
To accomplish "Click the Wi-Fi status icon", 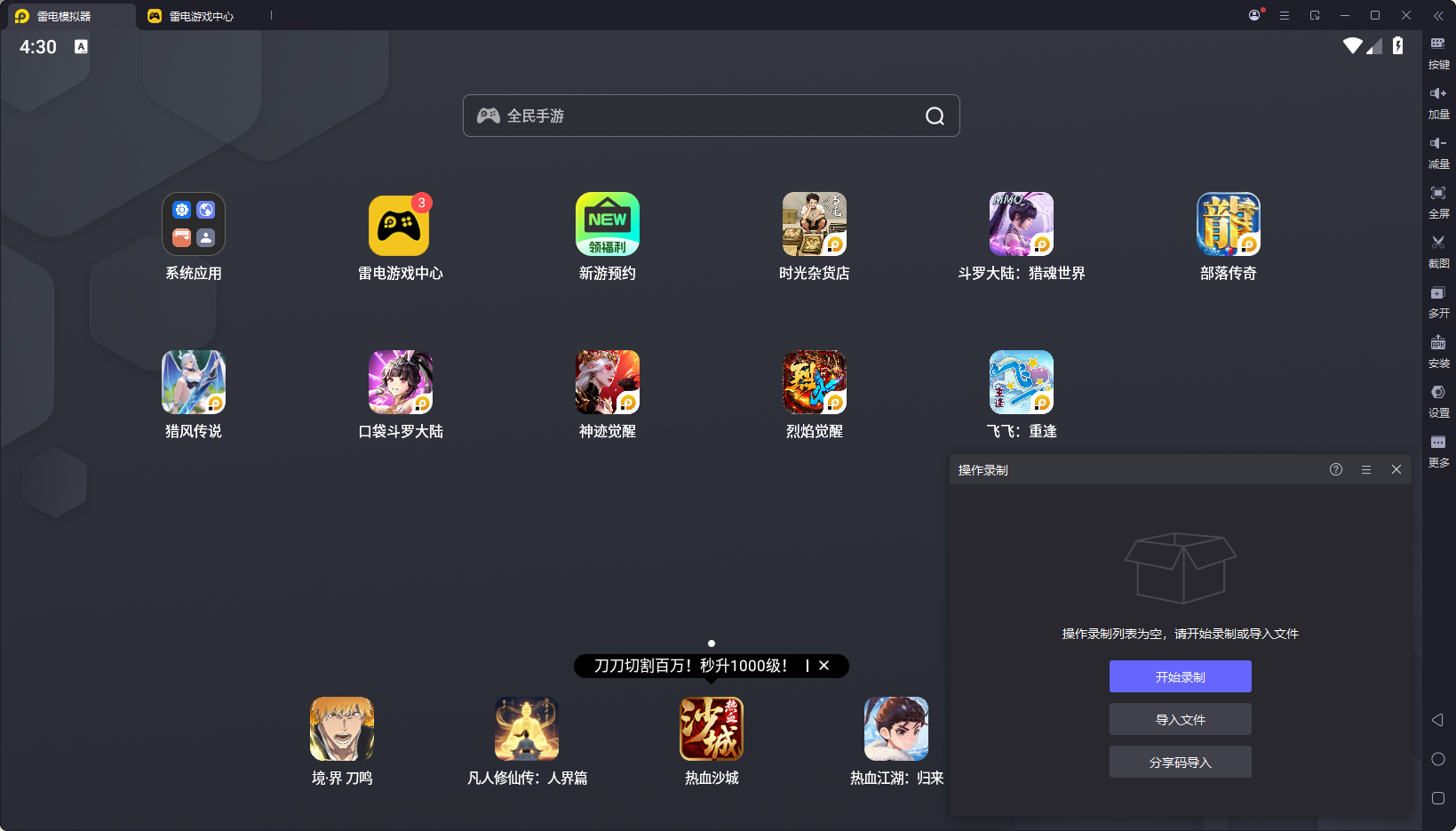I will (x=1353, y=46).
